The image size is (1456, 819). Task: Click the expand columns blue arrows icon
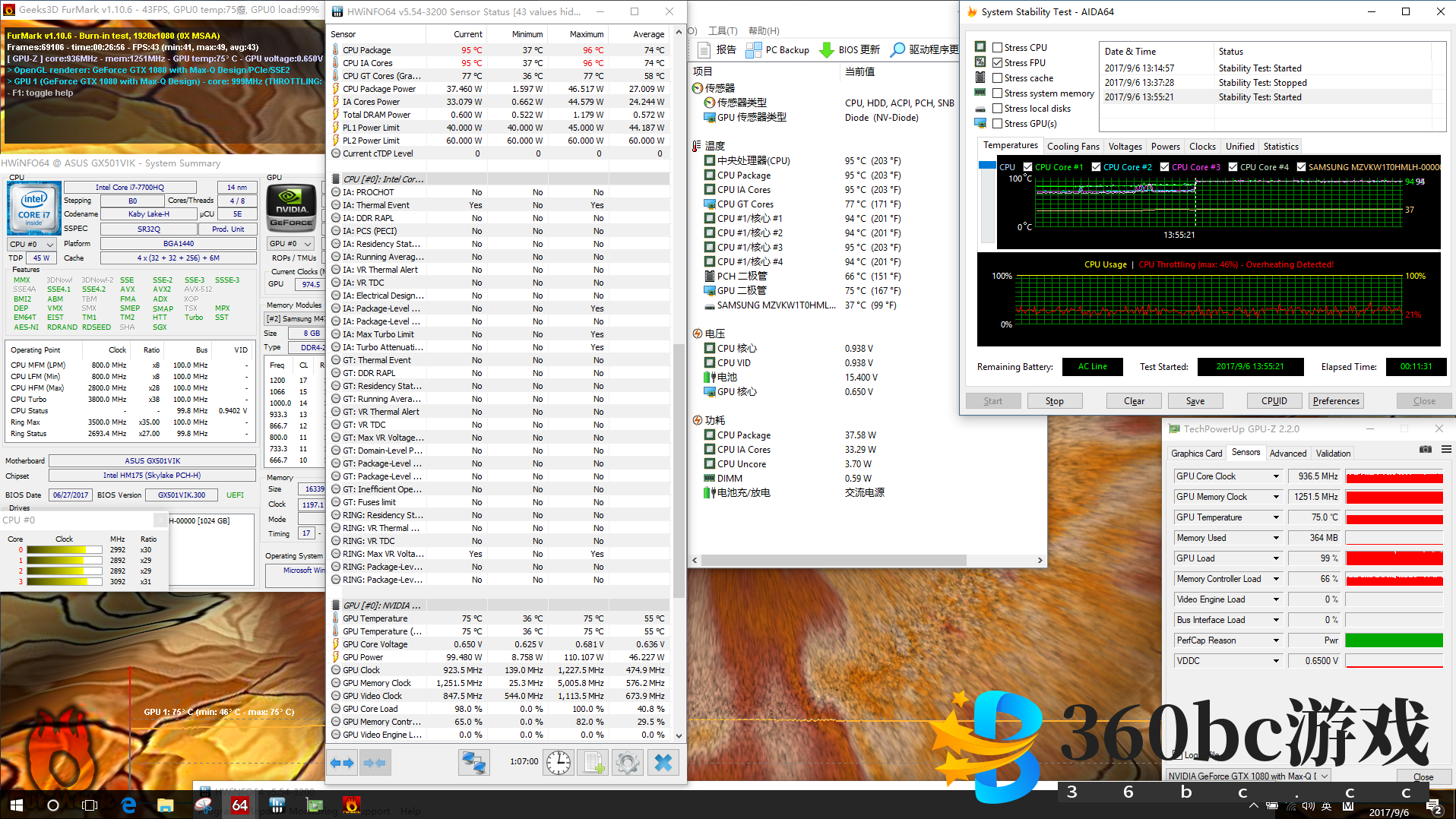342,762
